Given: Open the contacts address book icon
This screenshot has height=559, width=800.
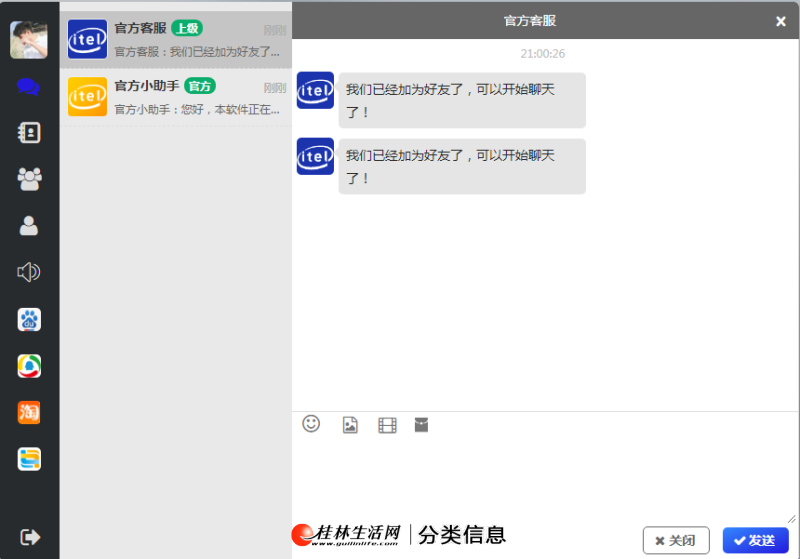Looking at the screenshot, I should [29, 133].
